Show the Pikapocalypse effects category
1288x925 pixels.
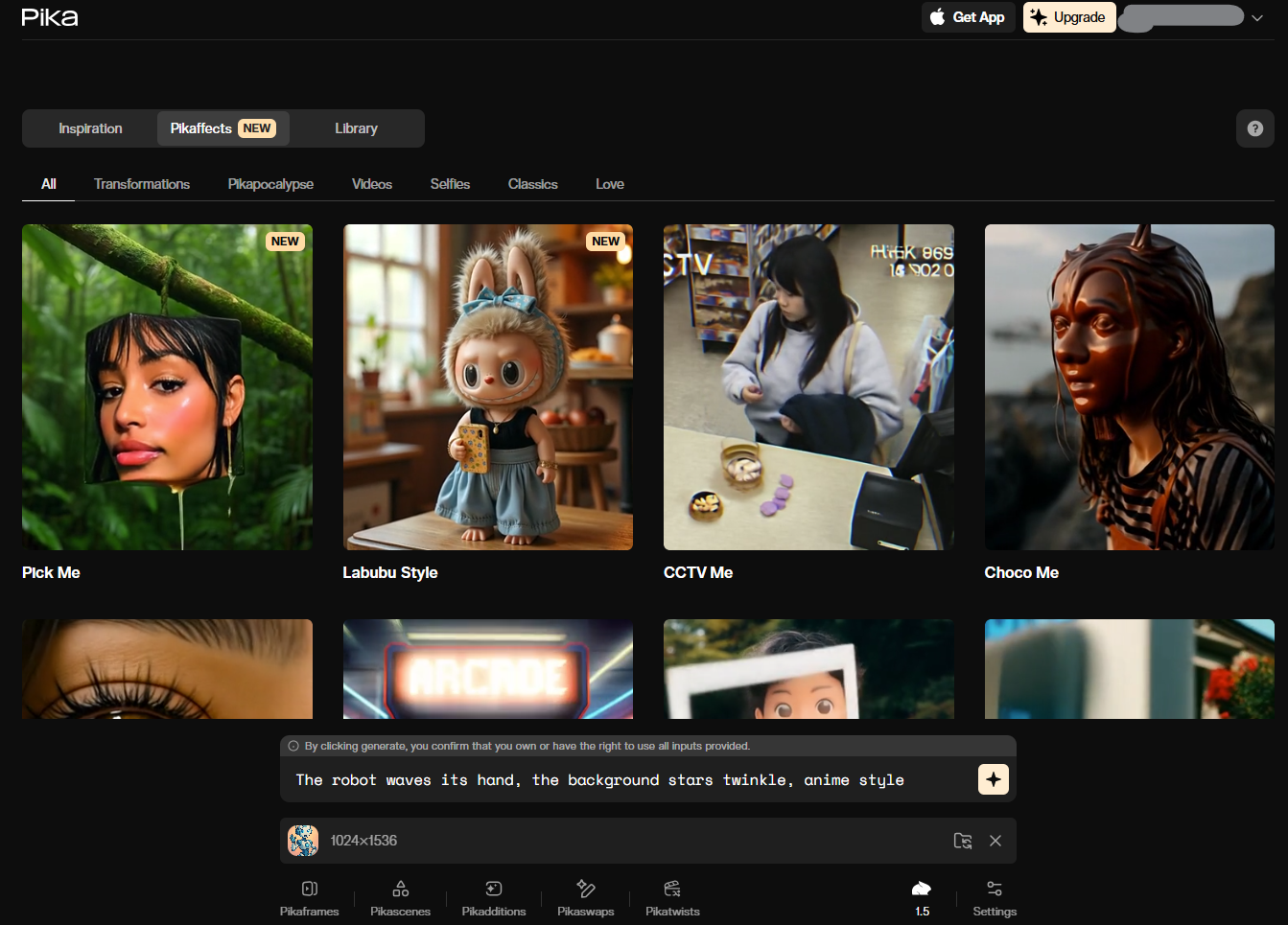[x=270, y=184]
